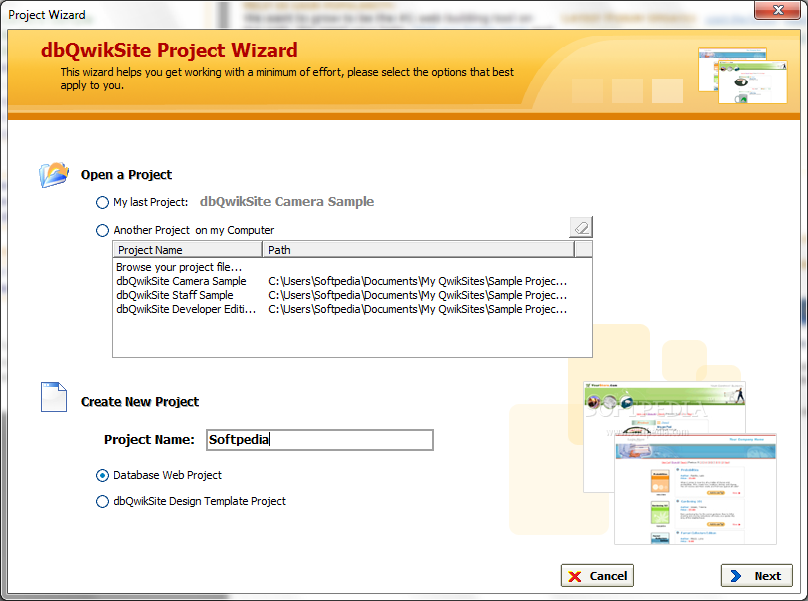Viewport: 808px width, 601px height.
Task: Select the Browse your project file... row
Action: [x=179, y=267]
